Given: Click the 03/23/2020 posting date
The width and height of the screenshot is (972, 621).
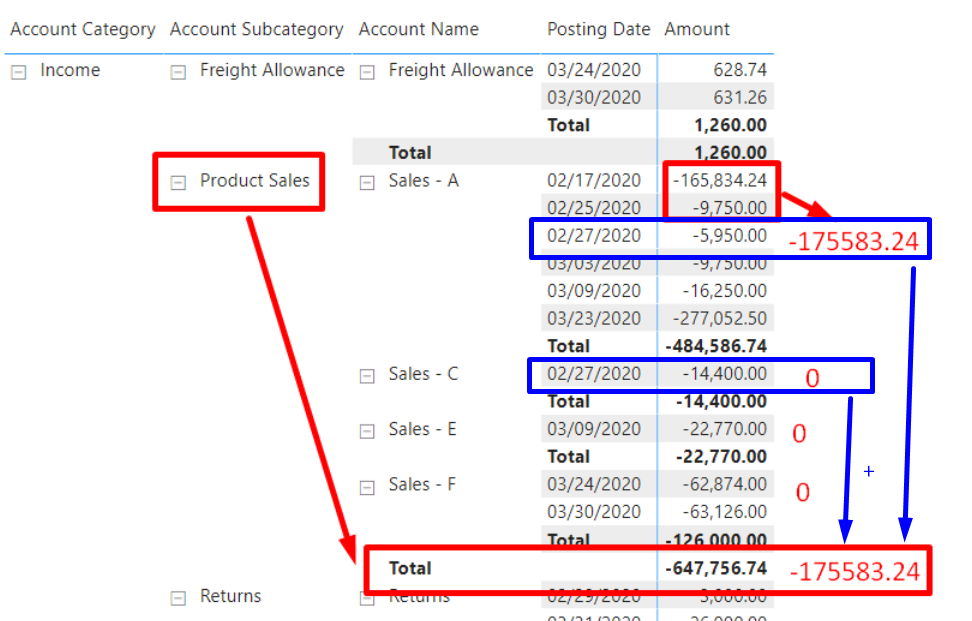Looking at the screenshot, I should 594,319.
